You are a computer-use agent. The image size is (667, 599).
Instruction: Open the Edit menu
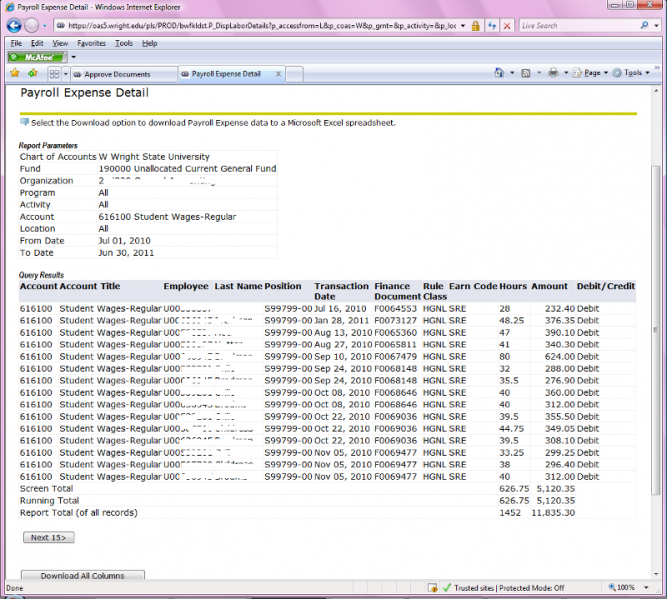tap(37, 43)
